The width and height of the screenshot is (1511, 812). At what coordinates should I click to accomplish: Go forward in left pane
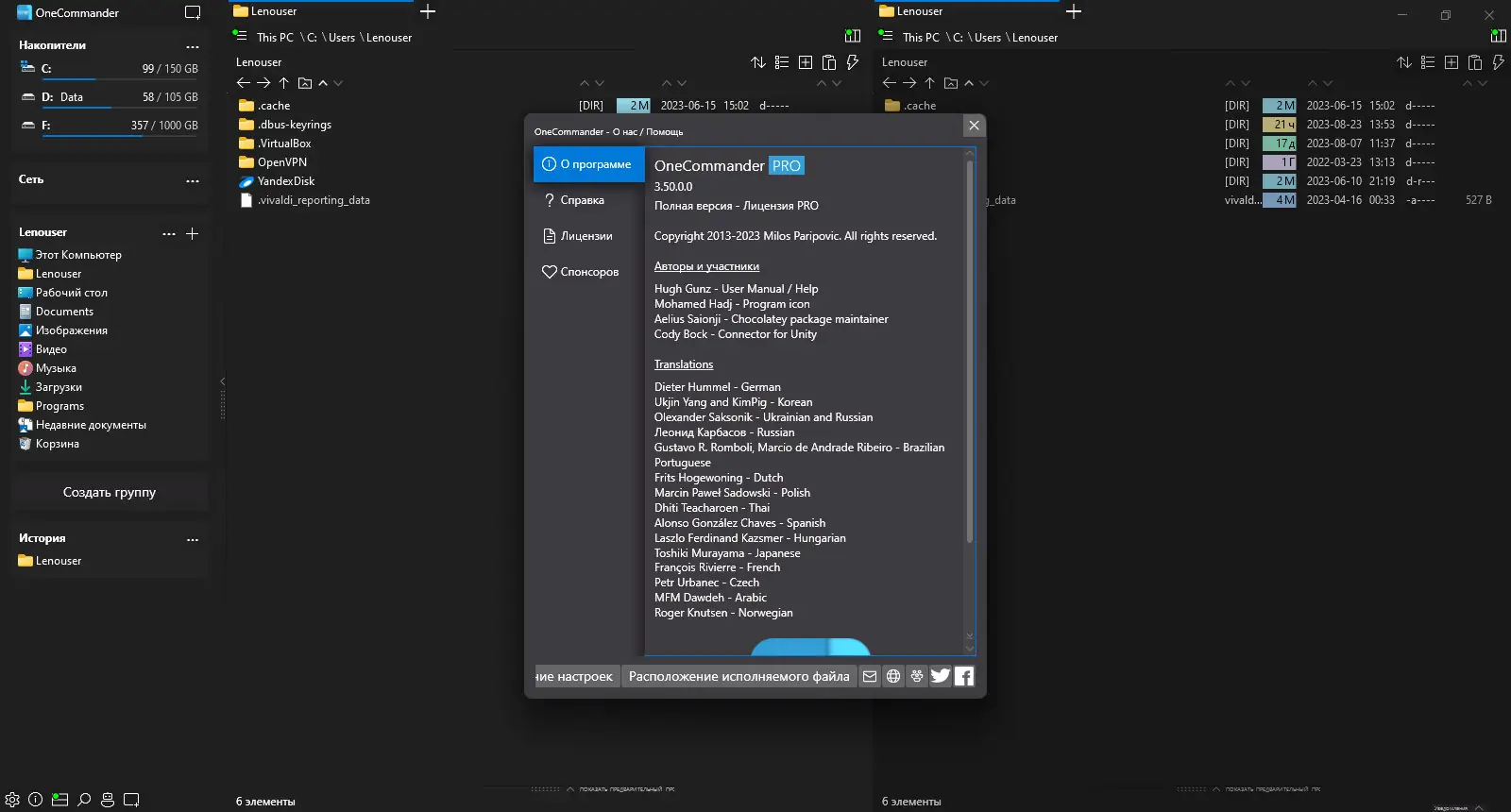pos(263,83)
